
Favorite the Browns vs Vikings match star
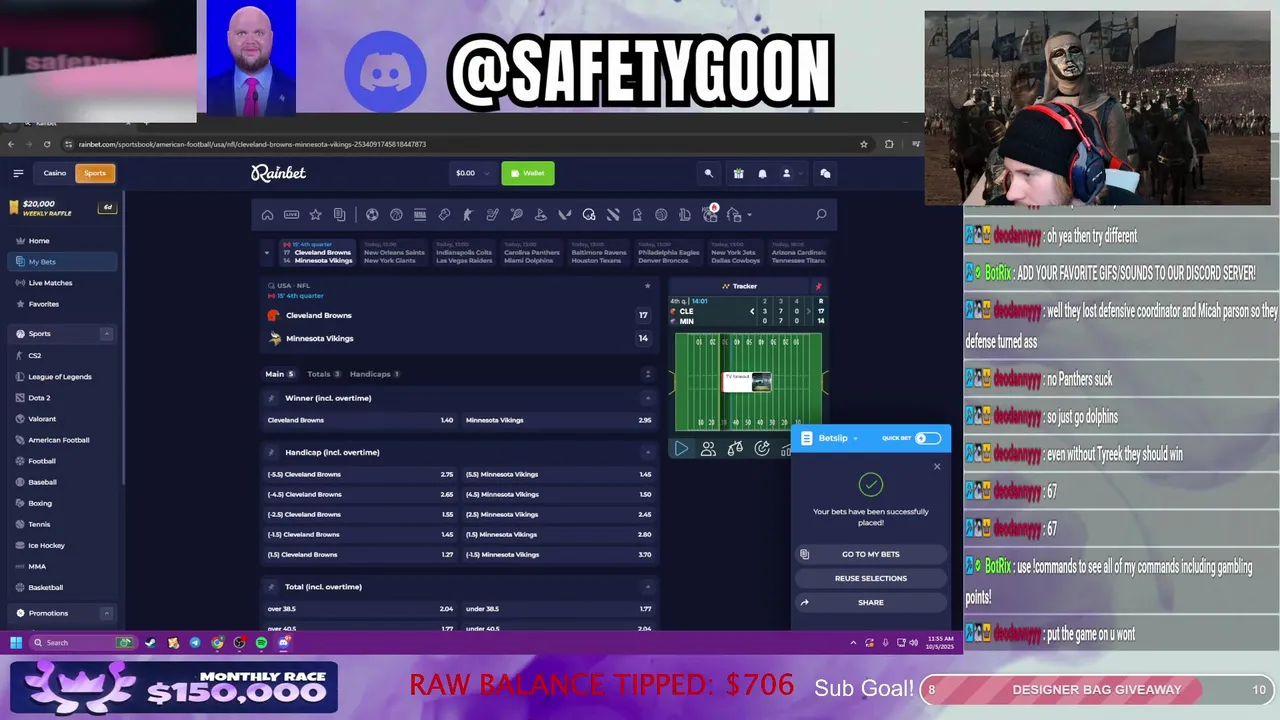point(647,286)
